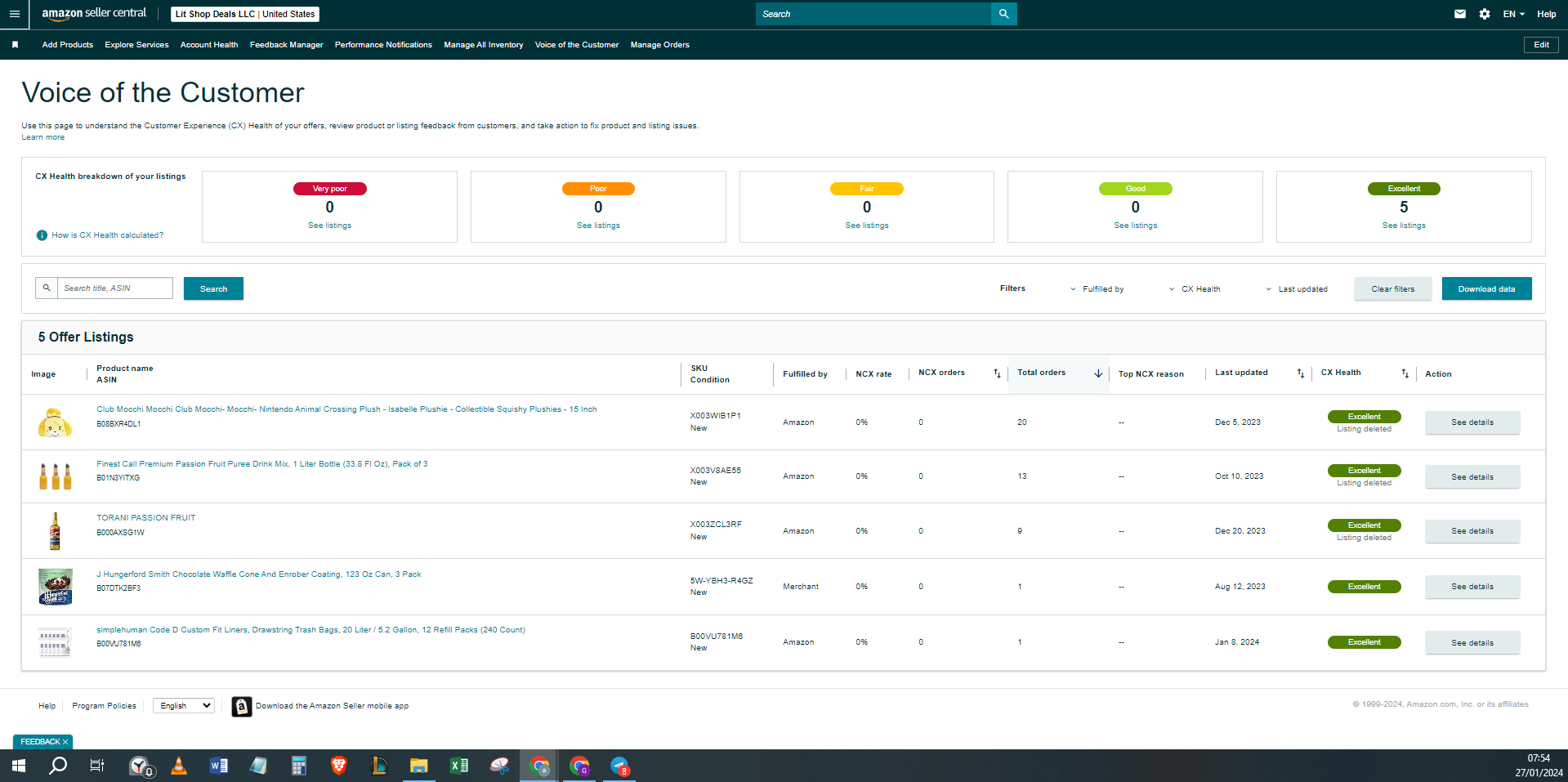Sort by CX Health arrows
The image size is (1568, 782).
[x=1405, y=373]
